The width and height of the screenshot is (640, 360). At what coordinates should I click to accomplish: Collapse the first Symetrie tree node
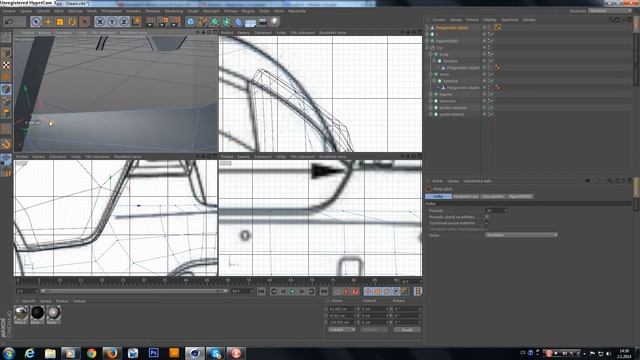pyautogui.click(x=434, y=61)
